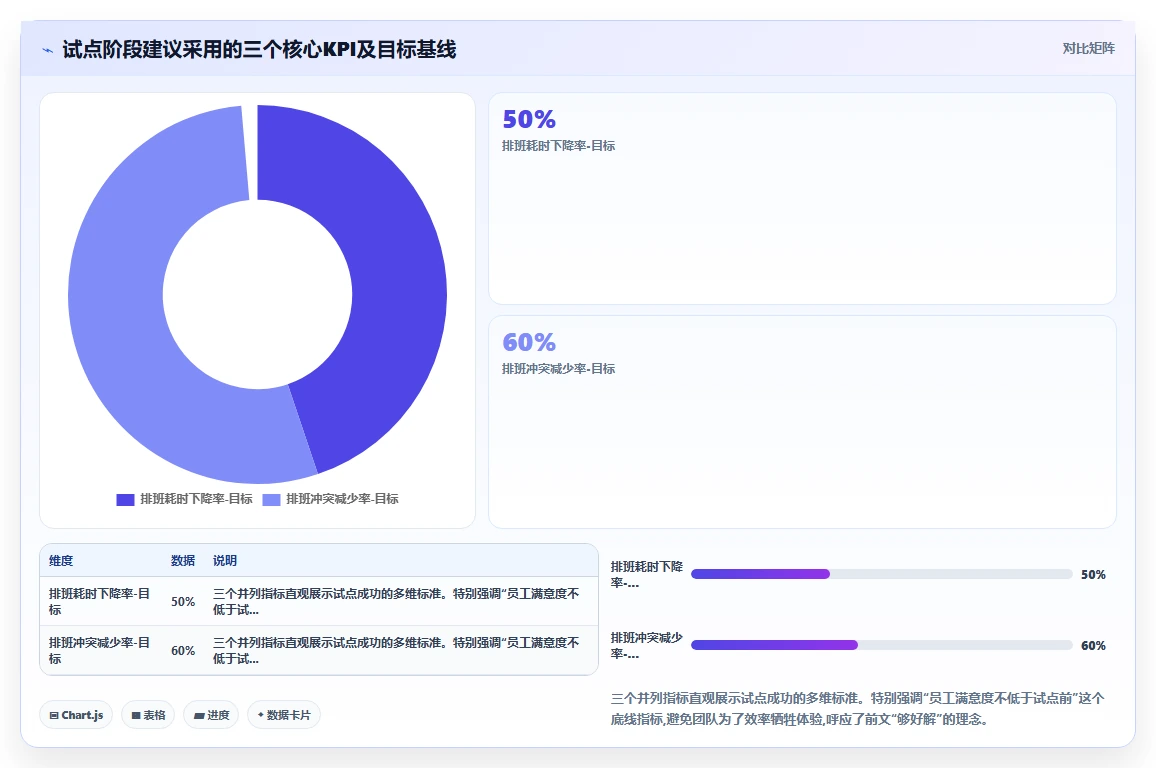Click the table cell 排班冲突减少率-目标
1156x768 pixels.
100,651
